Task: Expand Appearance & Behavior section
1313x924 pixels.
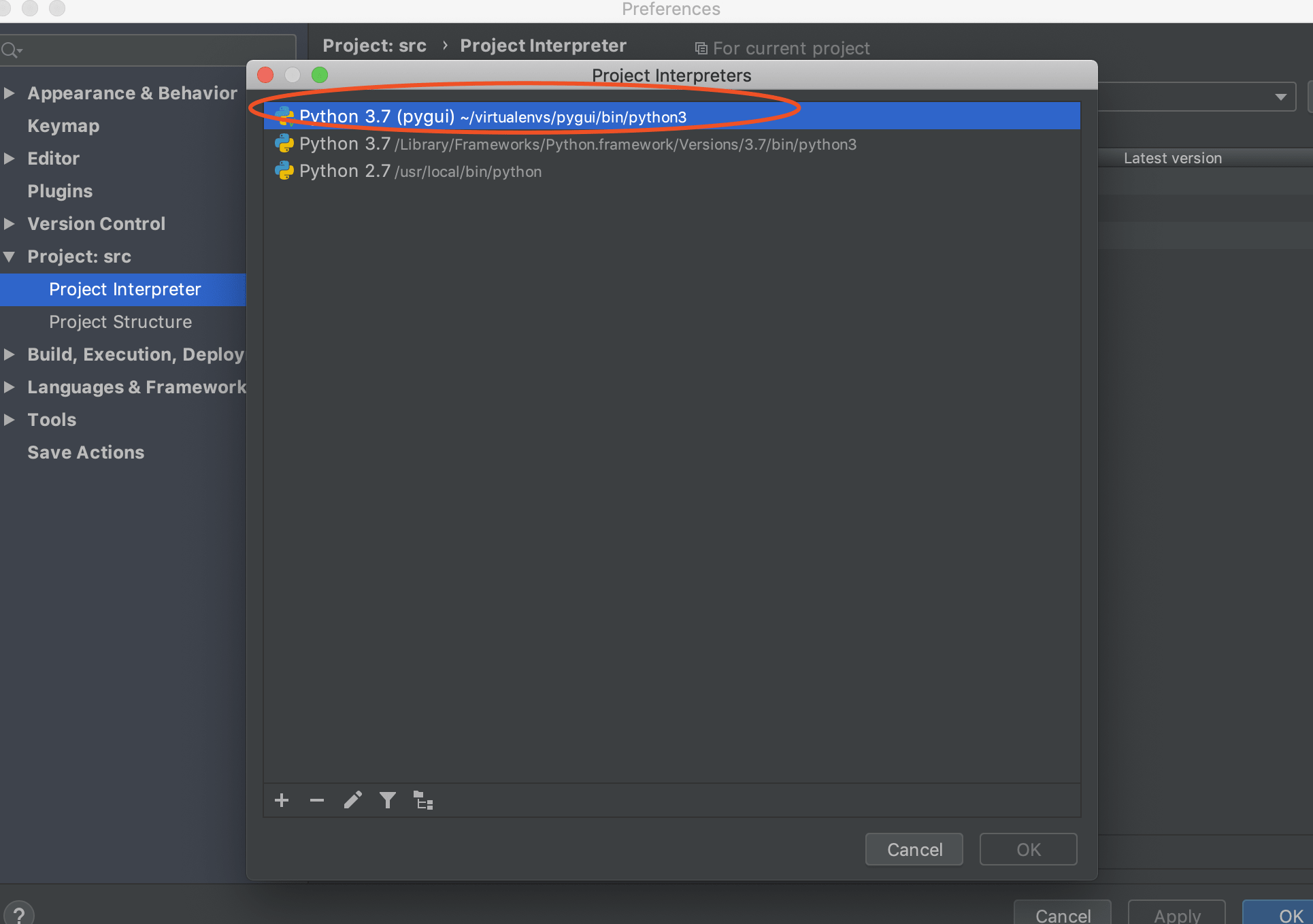Action: tap(10, 93)
